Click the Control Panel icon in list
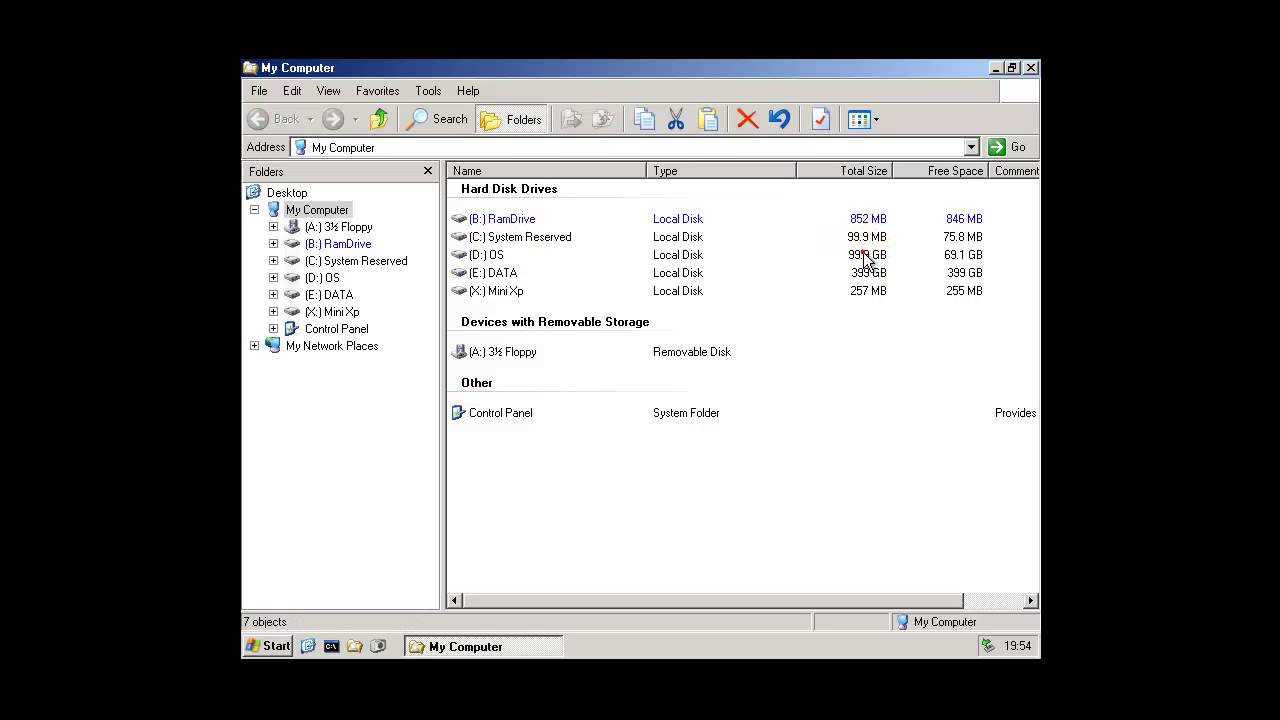This screenshot has width=1280, height=720. tap(459, 413)
